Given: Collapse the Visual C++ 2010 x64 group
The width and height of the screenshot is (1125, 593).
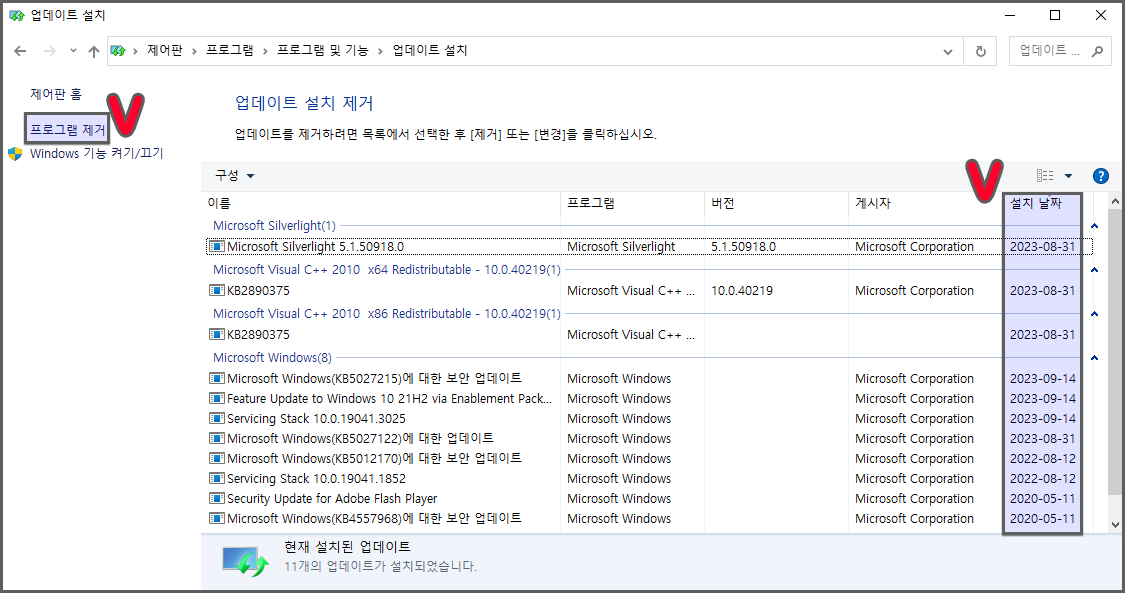Looking at the screenshot, I should (1094, 270).
